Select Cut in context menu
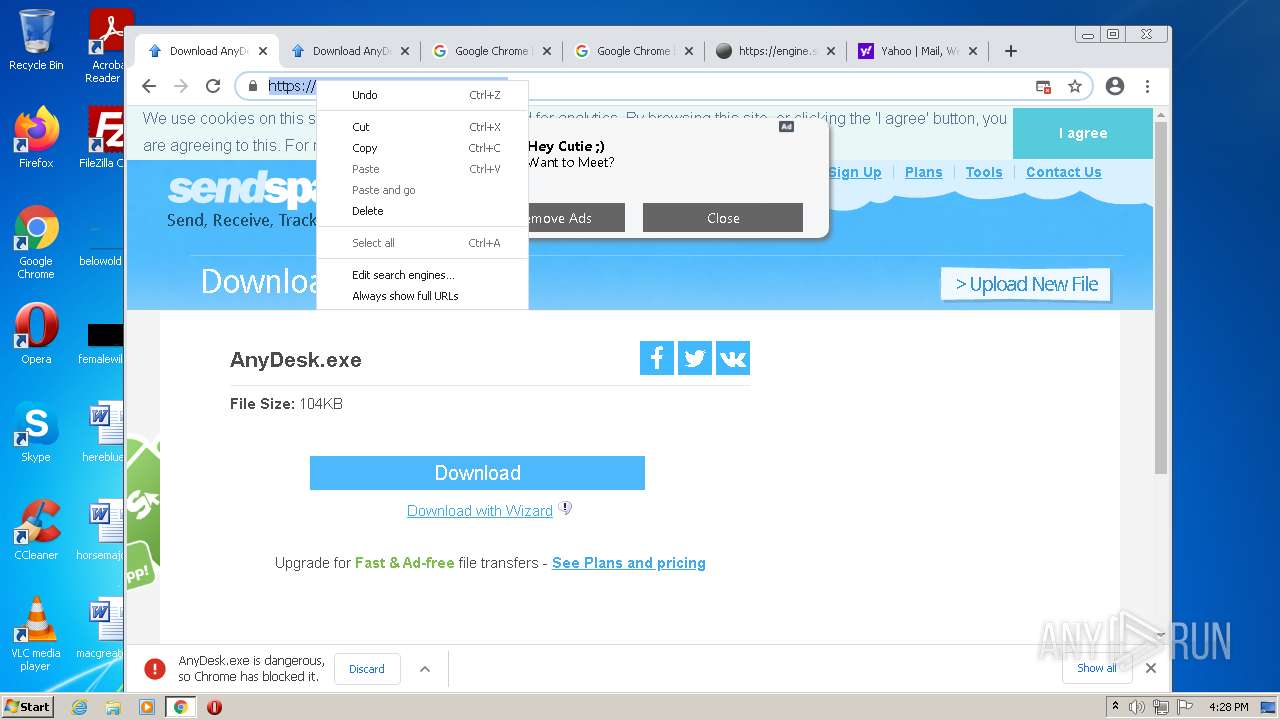Screen dimensions: 1280x720 click(x=422, y=127)
